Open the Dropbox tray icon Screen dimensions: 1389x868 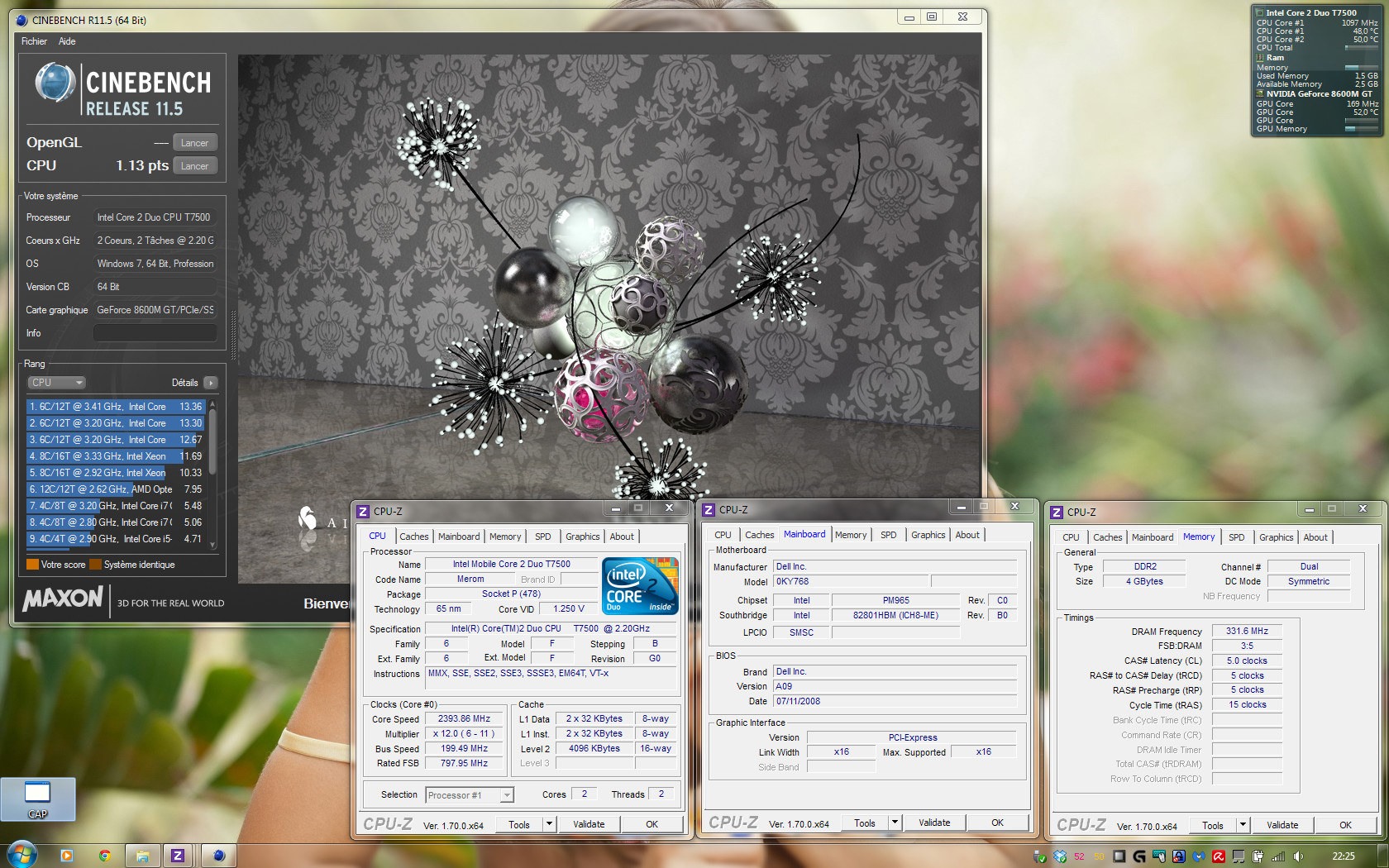(1060, 856)
